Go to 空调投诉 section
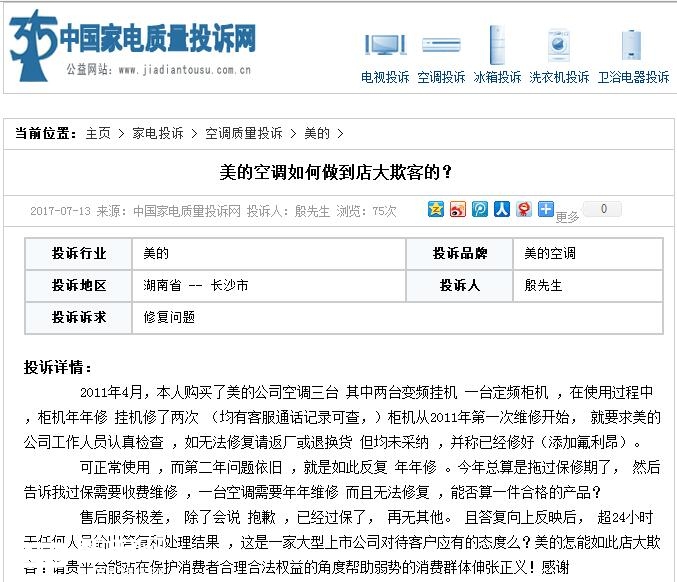This screenshot has height=582, width=677. [x=441, y=77]
